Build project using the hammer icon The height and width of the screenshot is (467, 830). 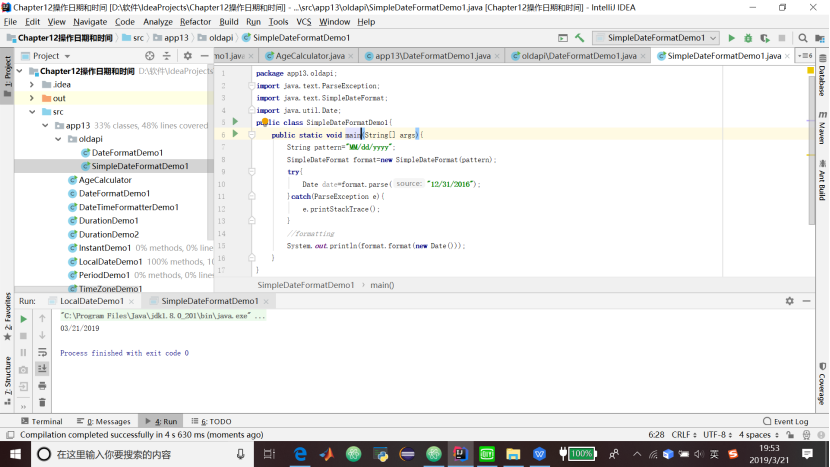580,38
